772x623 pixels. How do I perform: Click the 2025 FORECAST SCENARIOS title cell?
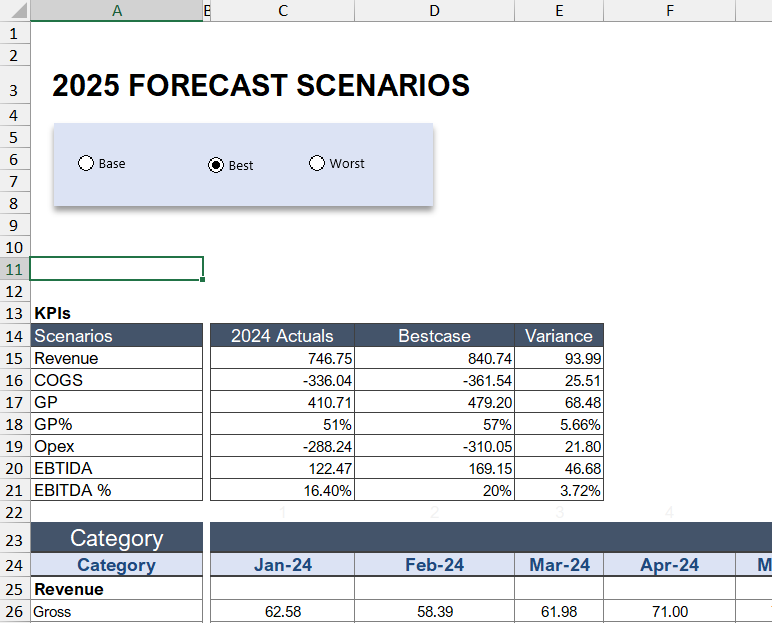pos(260,87)
